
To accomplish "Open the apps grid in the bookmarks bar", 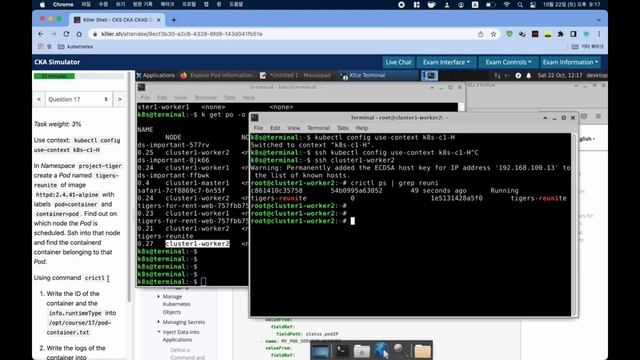I will [40, 47].
